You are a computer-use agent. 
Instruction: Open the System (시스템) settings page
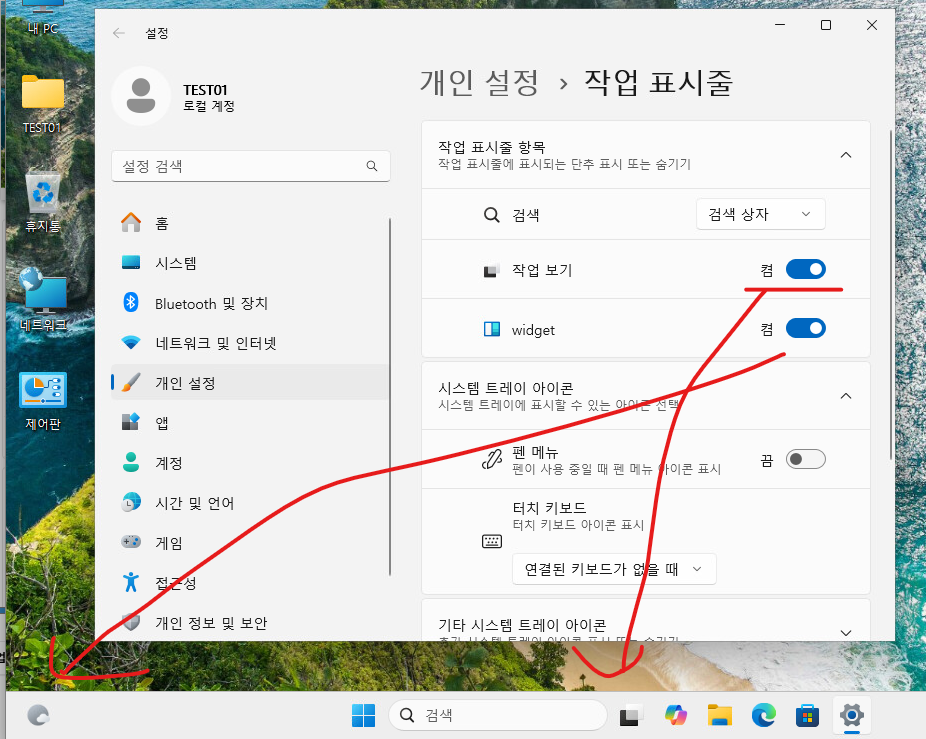[x=250, y=263]
